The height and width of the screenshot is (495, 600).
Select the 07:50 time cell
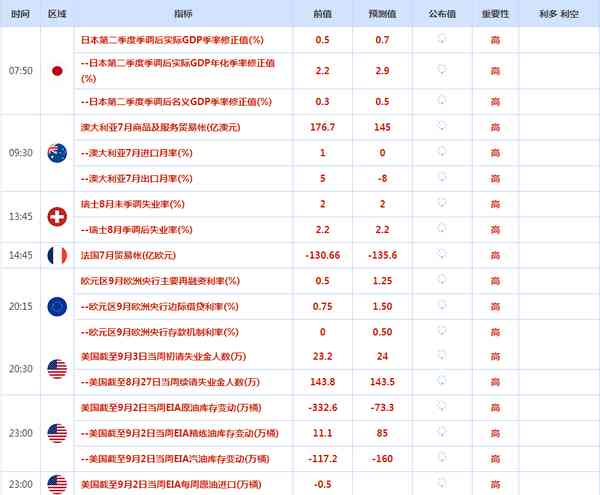(21, 71)
